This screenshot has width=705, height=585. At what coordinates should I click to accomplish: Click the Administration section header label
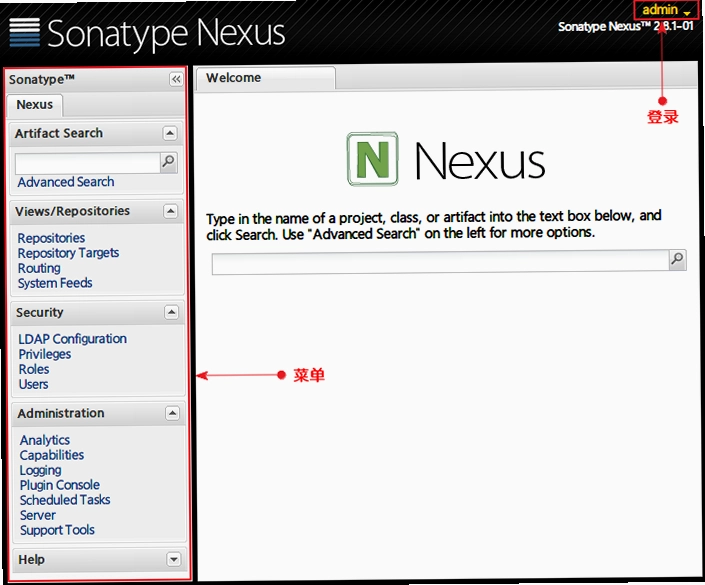[x=61, y=413]
